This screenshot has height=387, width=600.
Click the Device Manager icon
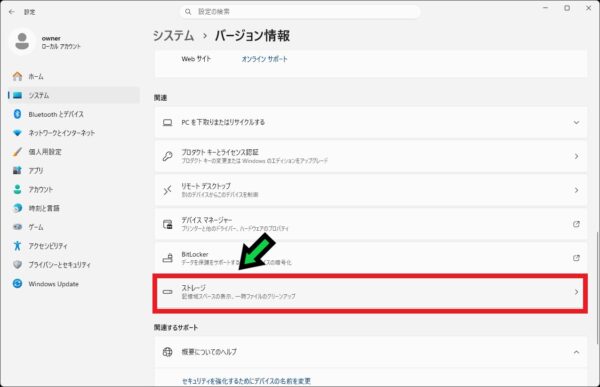pyautogui.click(x=168, y=224)
